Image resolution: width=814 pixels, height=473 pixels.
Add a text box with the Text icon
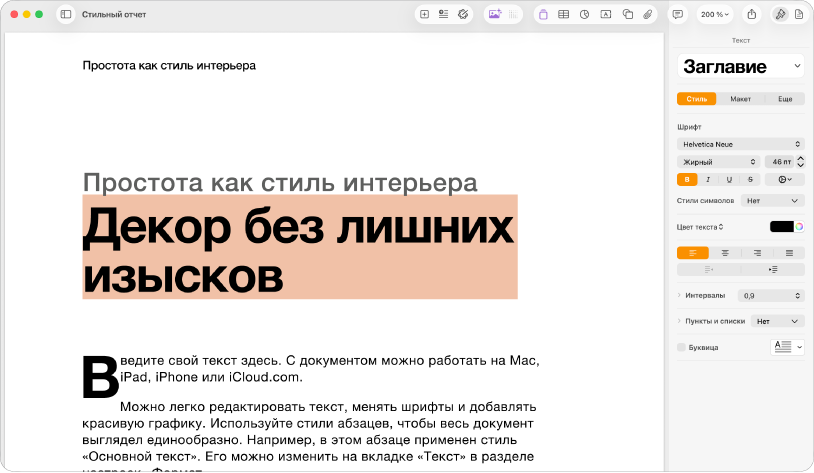point(606,15)
